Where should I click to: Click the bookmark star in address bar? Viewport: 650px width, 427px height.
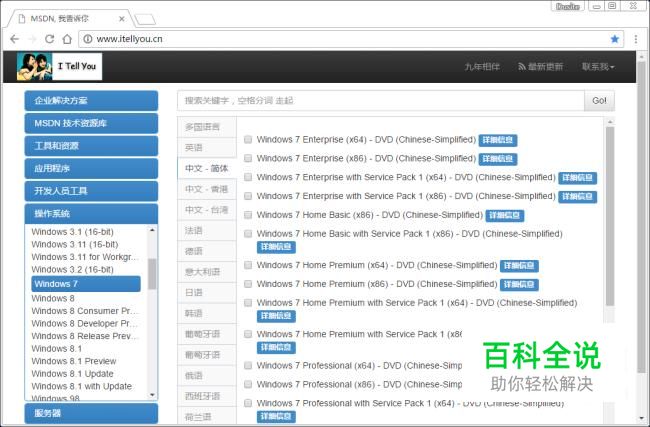(x=615, y=39)
